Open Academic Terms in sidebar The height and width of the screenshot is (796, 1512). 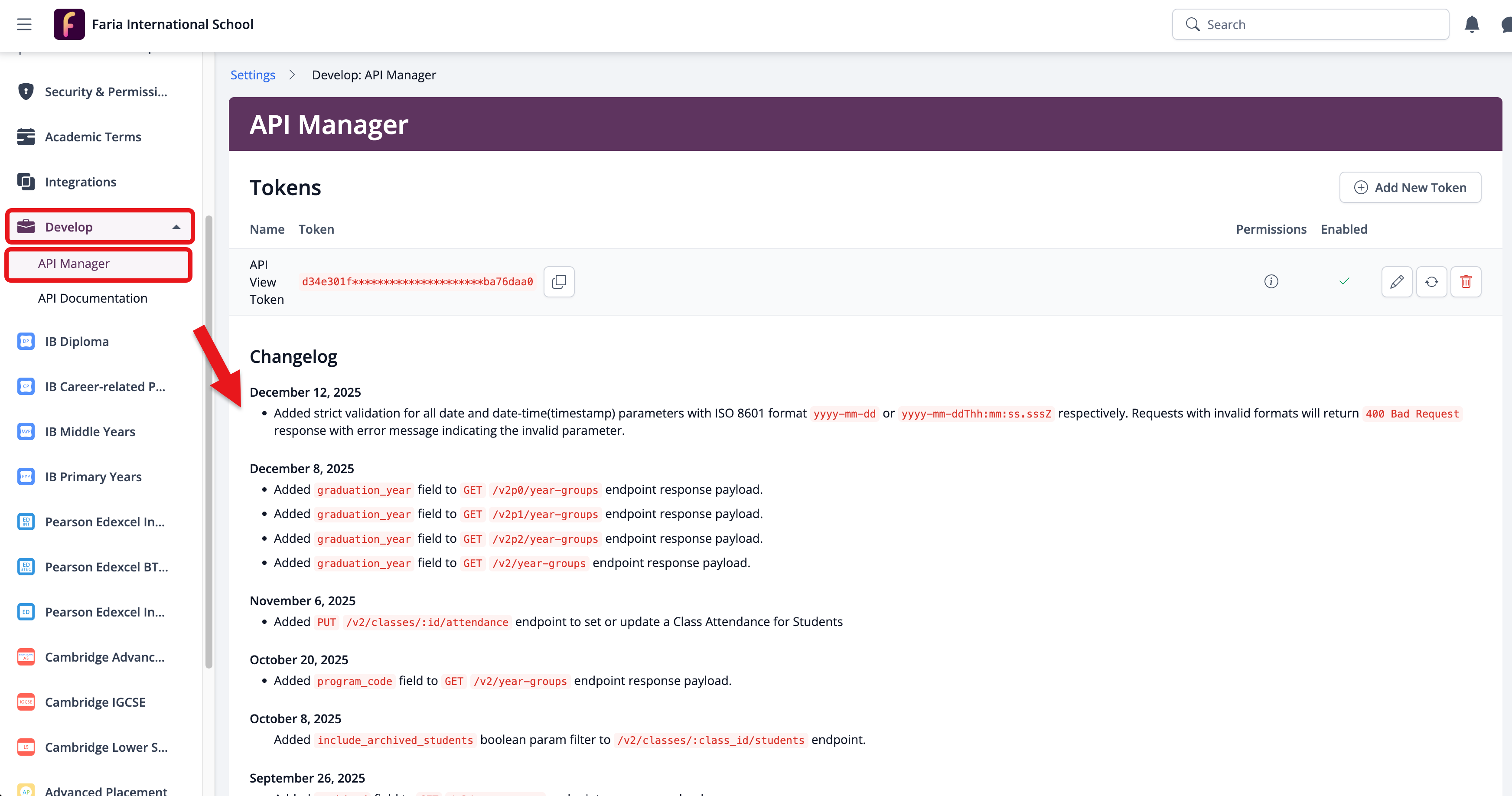tap(93, 137)
